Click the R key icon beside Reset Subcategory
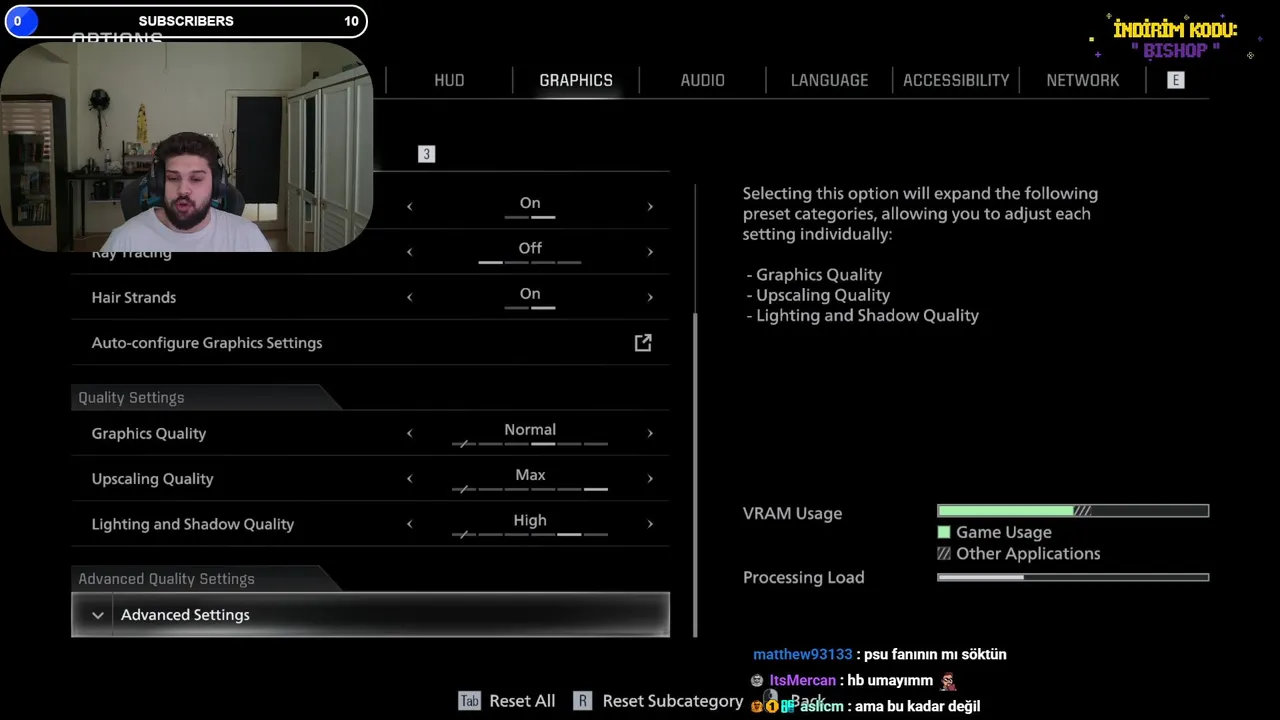The height and width of the screenshot is (720, 1280). 583,701
